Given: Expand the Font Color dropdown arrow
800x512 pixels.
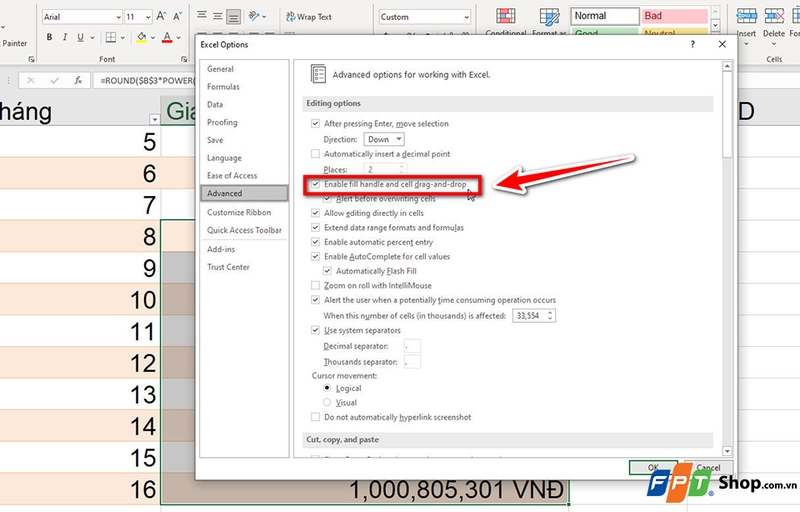Looking at the screenshot, I should pyautogui.click(x=179, y=37).
